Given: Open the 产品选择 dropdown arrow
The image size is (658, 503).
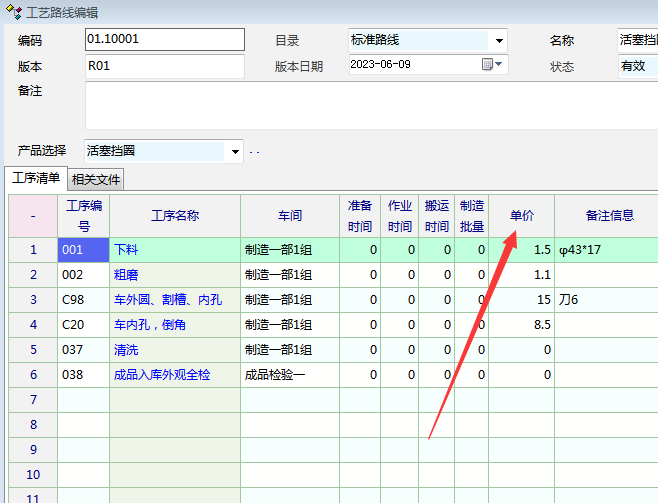Looking at the screenshot, I should [x=236, y=152].
